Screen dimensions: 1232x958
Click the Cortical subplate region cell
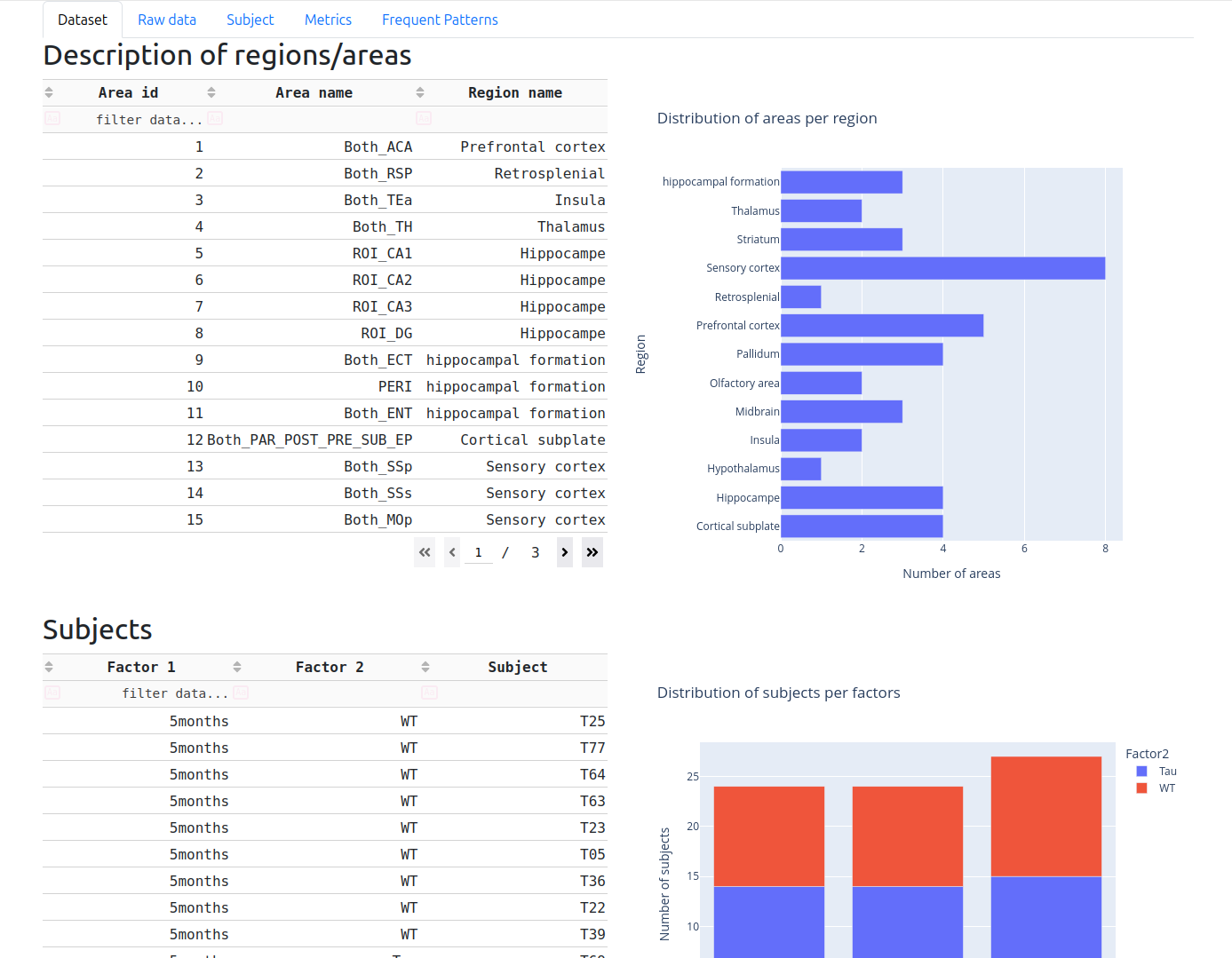pyautogui.click(x=511, y=439)
